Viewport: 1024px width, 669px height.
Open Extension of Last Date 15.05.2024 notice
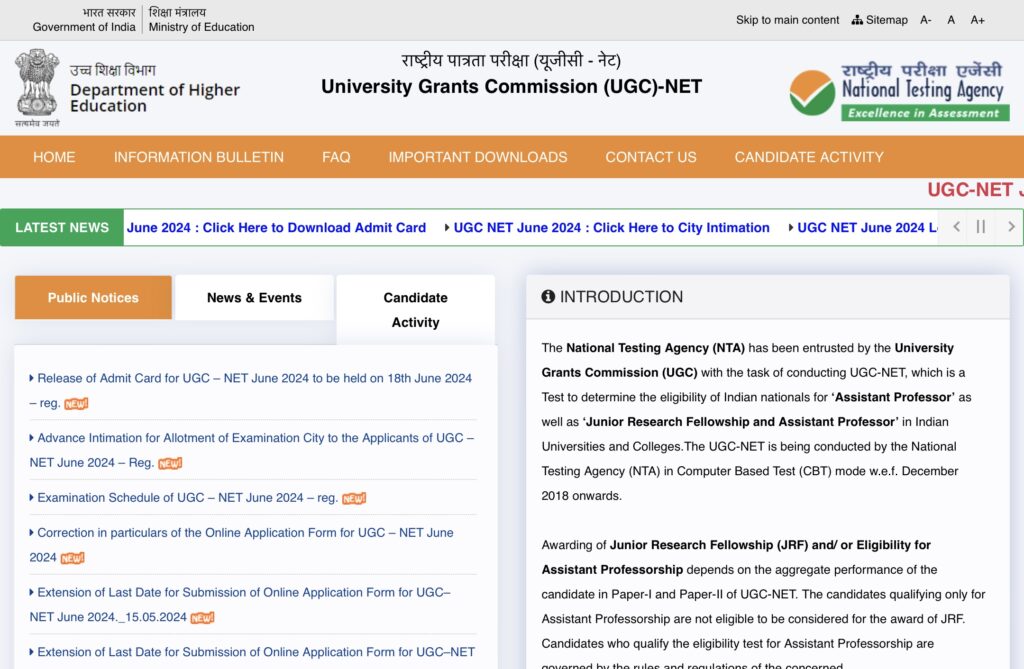pyautogui.click(x=240, y=604)
